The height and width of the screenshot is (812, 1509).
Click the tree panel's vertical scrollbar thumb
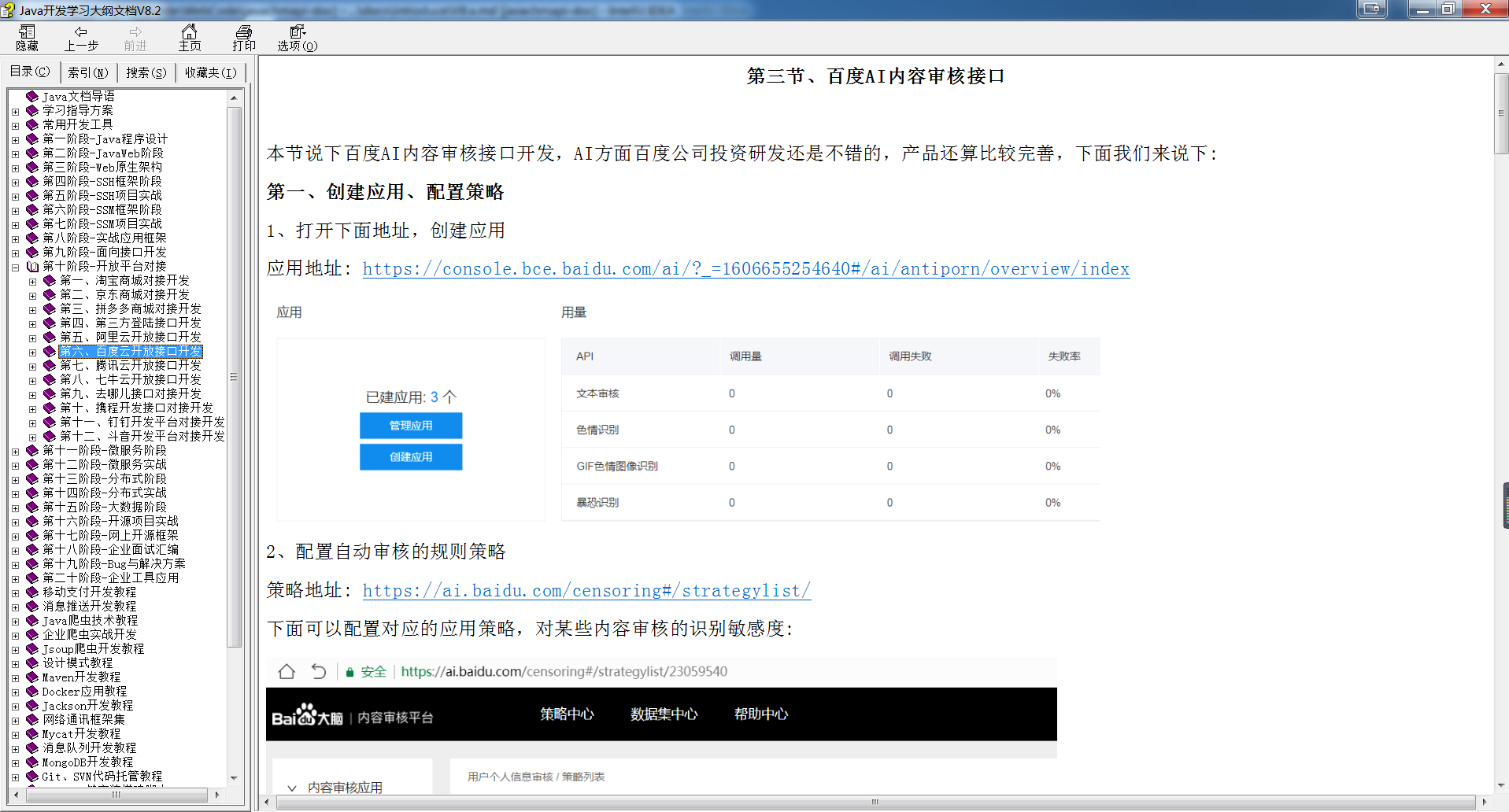[234, 377]
